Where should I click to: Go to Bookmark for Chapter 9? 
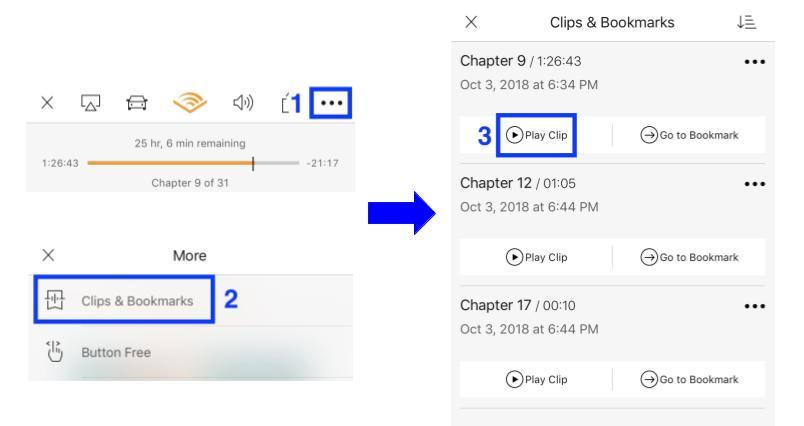click(x=689, y=135)
